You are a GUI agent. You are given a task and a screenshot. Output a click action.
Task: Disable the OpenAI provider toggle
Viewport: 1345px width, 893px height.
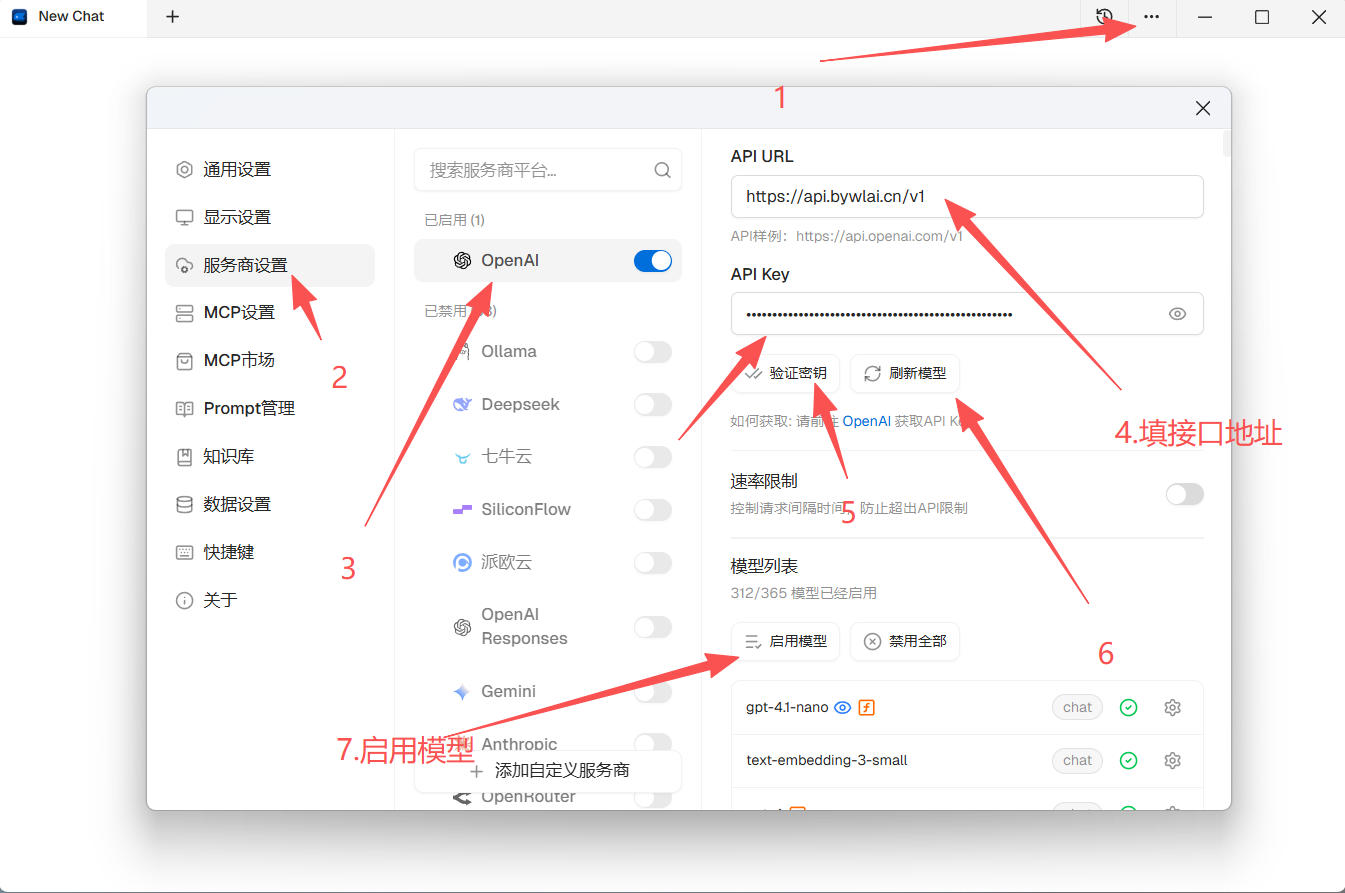pyautogui.click(x=652, y=260)
